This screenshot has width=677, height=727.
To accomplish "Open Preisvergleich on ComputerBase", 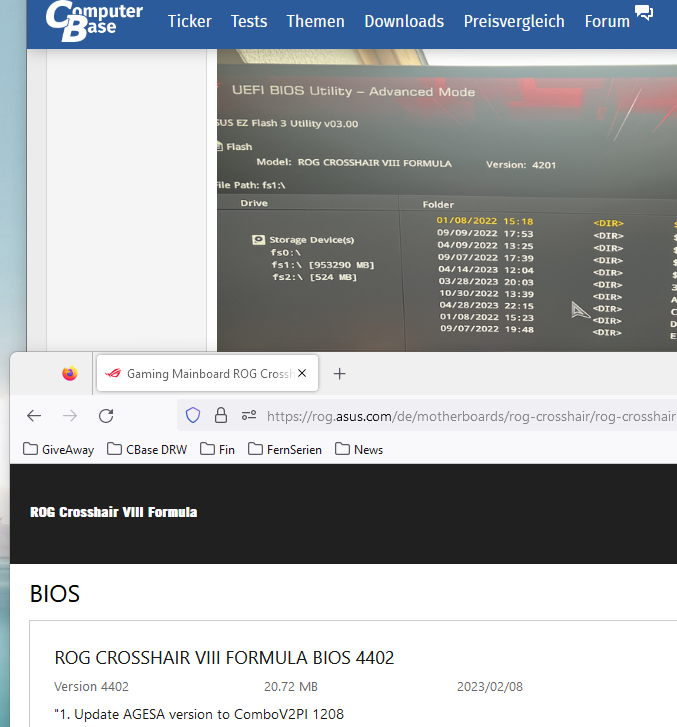I will tap(514, 21).
